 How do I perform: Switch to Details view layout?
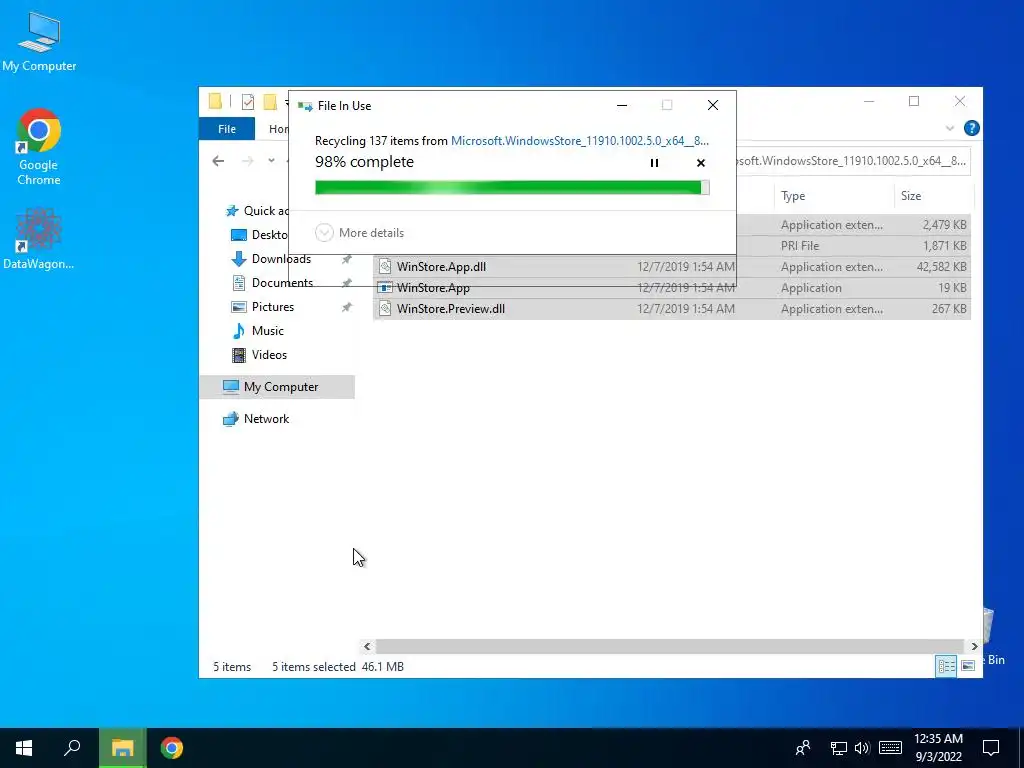946,665
